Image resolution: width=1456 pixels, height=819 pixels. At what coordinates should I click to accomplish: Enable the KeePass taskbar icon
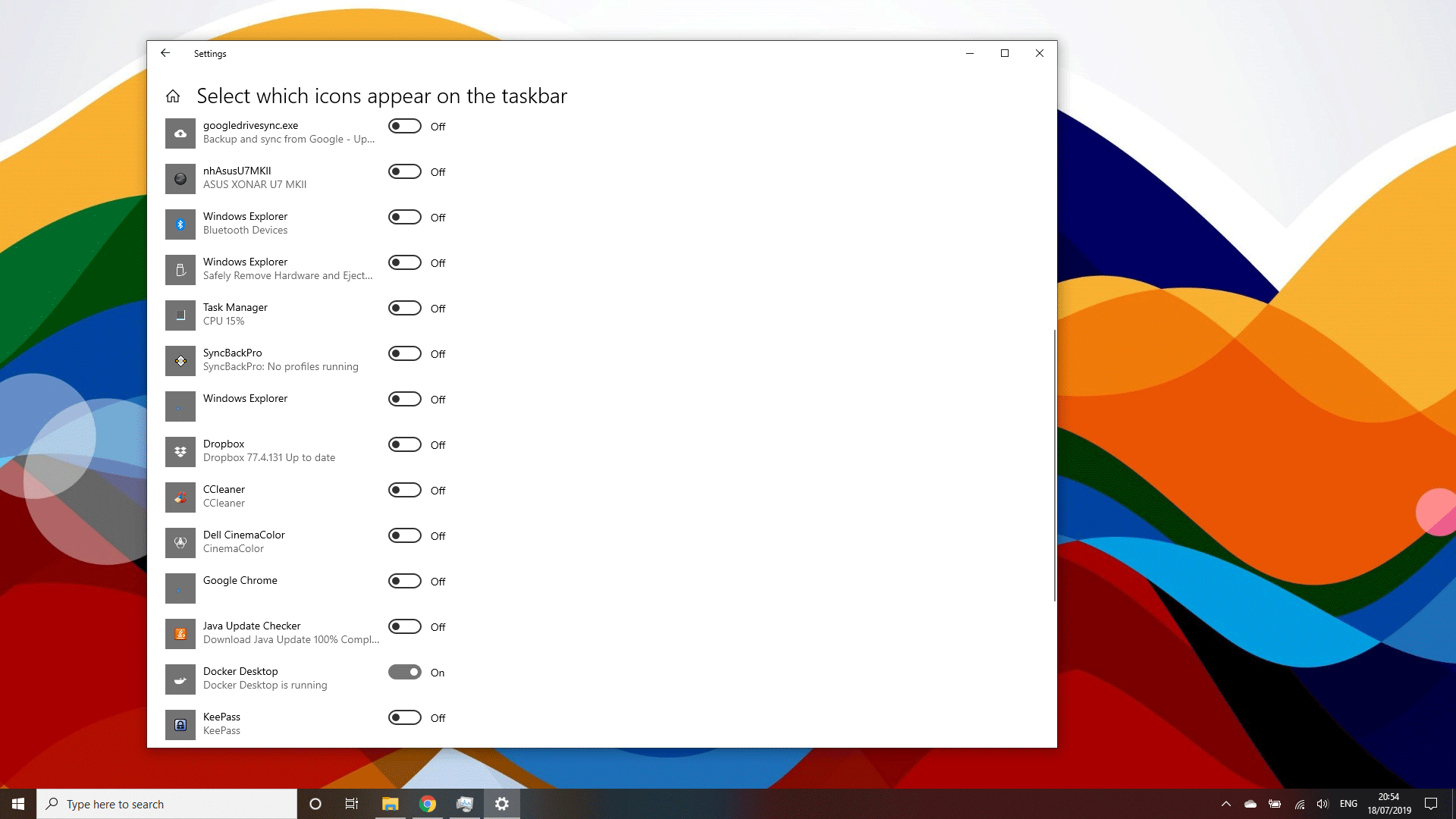[404, 717]
